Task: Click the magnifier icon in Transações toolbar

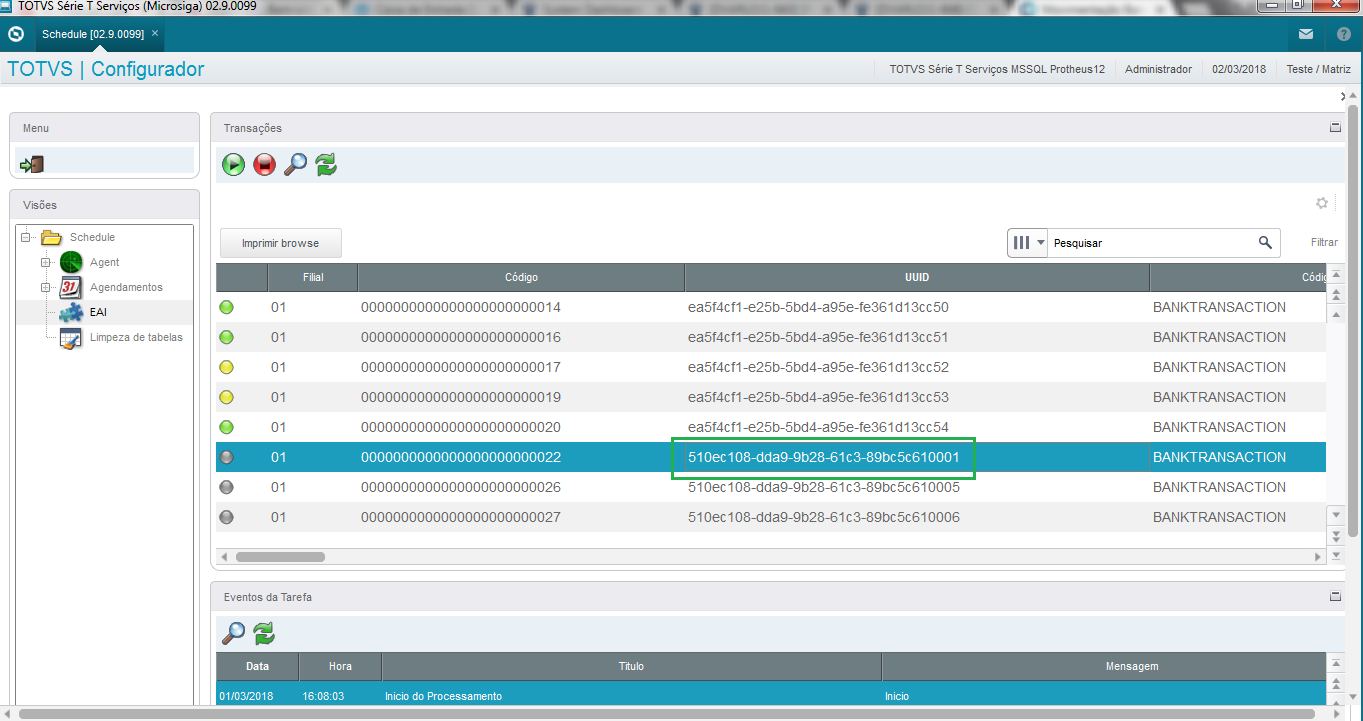Action: [295, 164]
